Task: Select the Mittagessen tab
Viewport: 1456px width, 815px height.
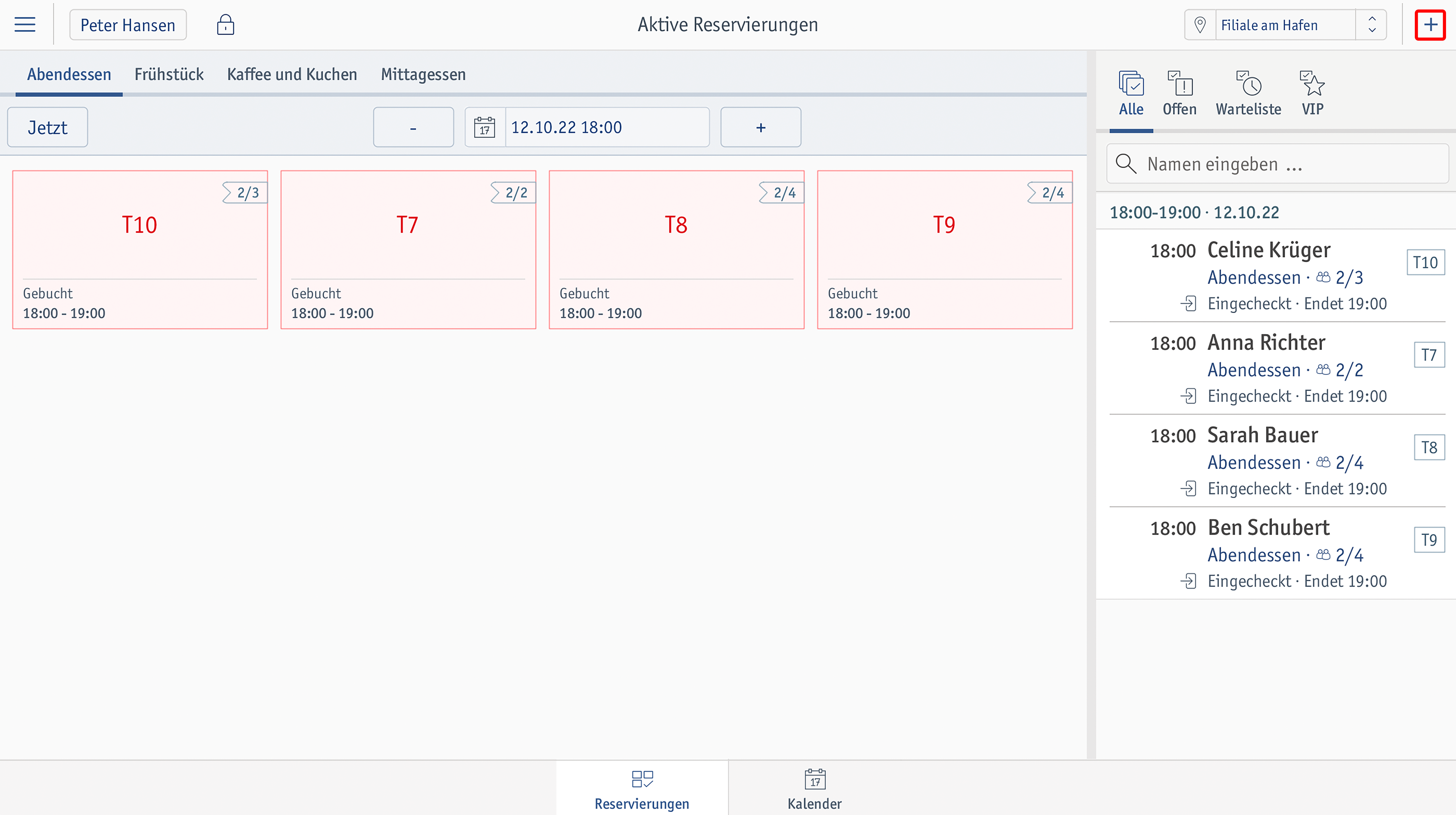Action: point(423,75)
